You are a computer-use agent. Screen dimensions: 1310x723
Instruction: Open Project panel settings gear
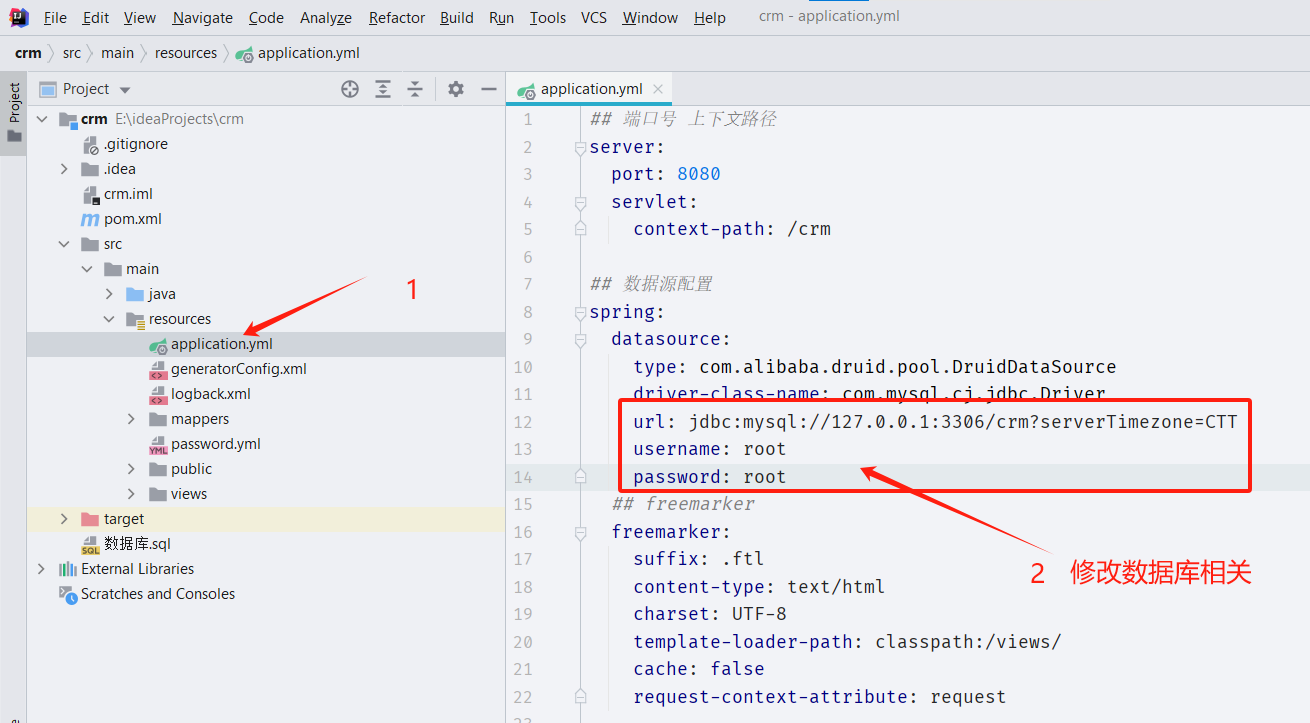[x=456, y=89]
